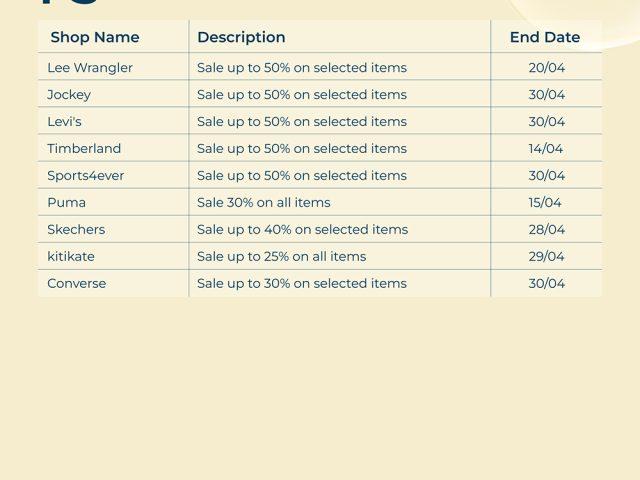Click "Sale up to 25% on all items" cell
Screen dimensions: 640x480
pos(282,257)
